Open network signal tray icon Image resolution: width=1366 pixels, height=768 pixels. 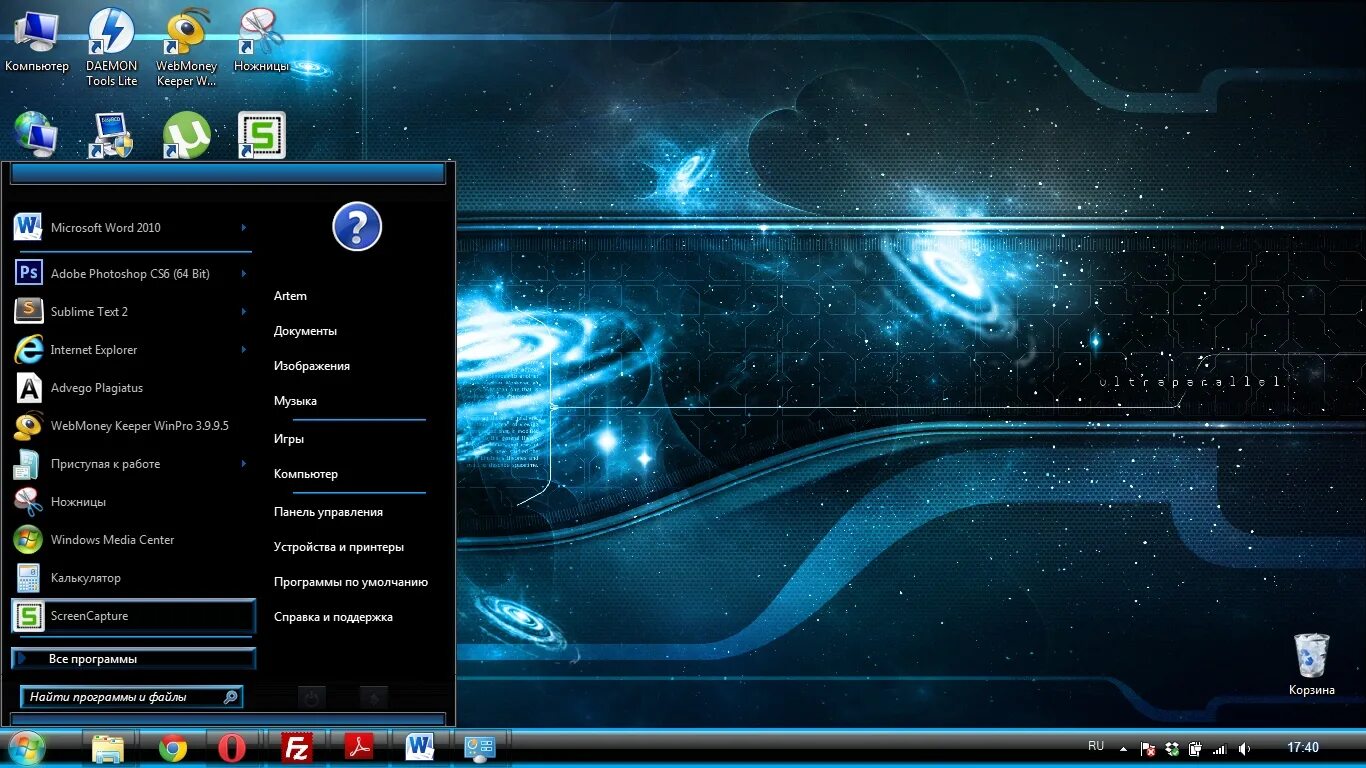(x=1220, y=749)
